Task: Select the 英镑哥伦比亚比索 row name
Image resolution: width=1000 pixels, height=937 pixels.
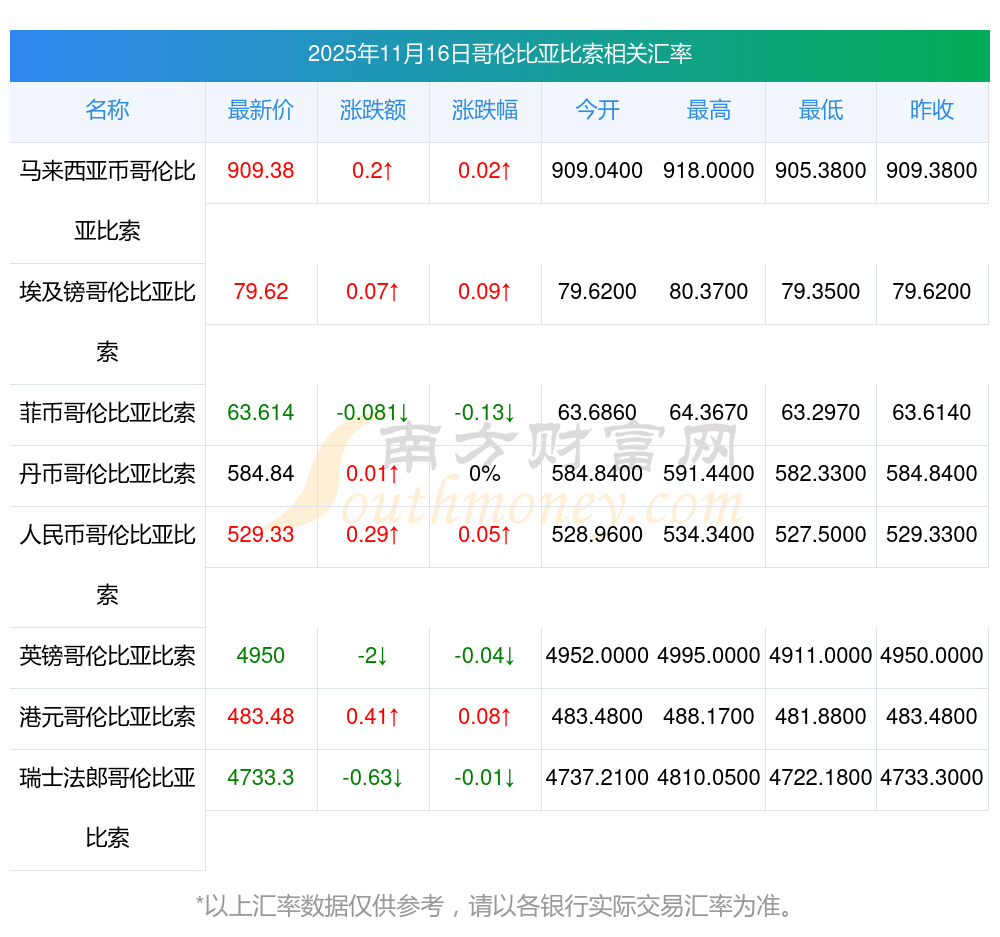Action: pos(107,656)
